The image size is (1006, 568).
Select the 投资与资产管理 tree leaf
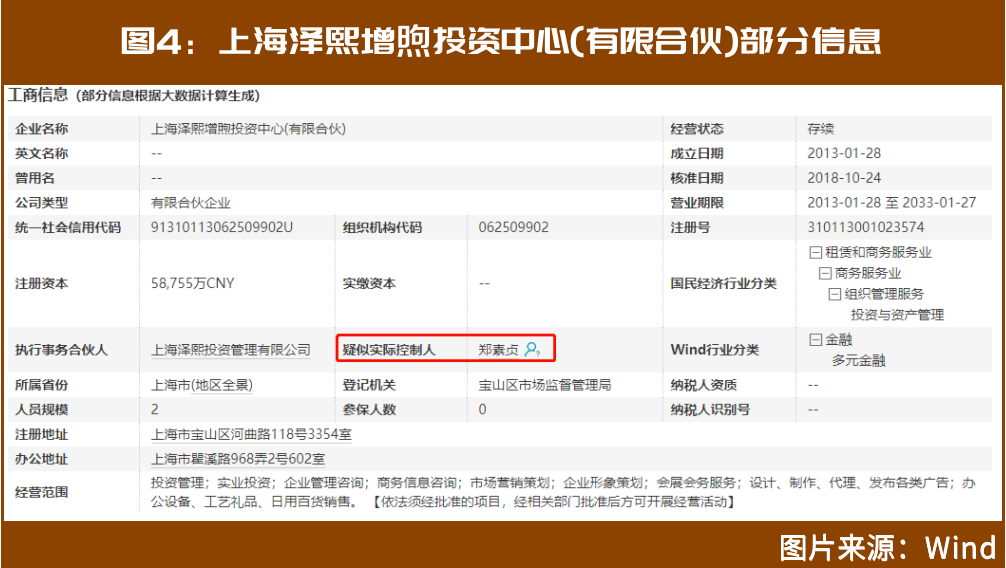[x=898, y=315]
